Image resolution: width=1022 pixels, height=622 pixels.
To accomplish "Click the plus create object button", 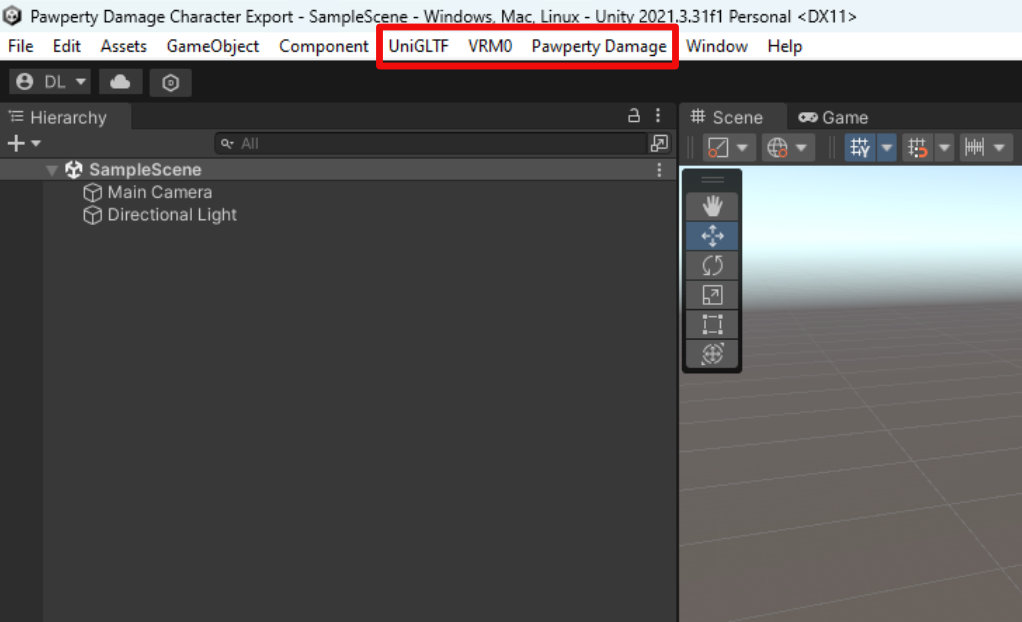I will click(x=23, y=143).
